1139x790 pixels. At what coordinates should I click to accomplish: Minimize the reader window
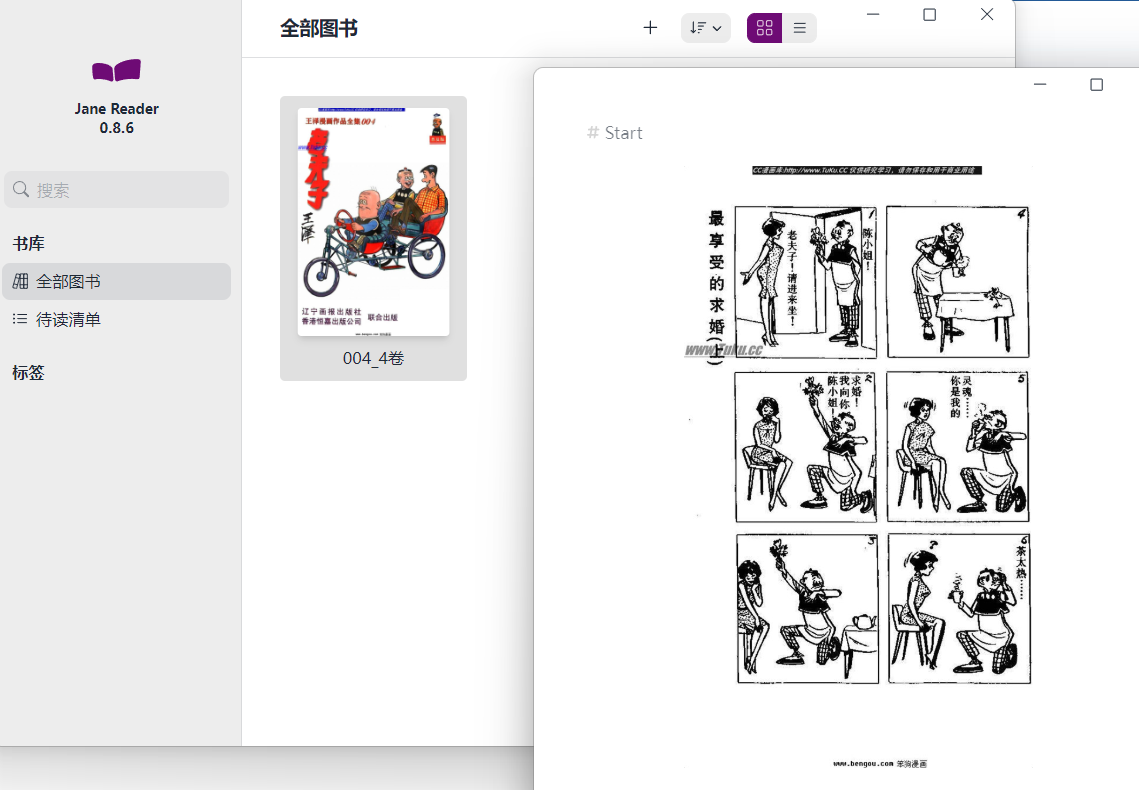point(1040,85)
